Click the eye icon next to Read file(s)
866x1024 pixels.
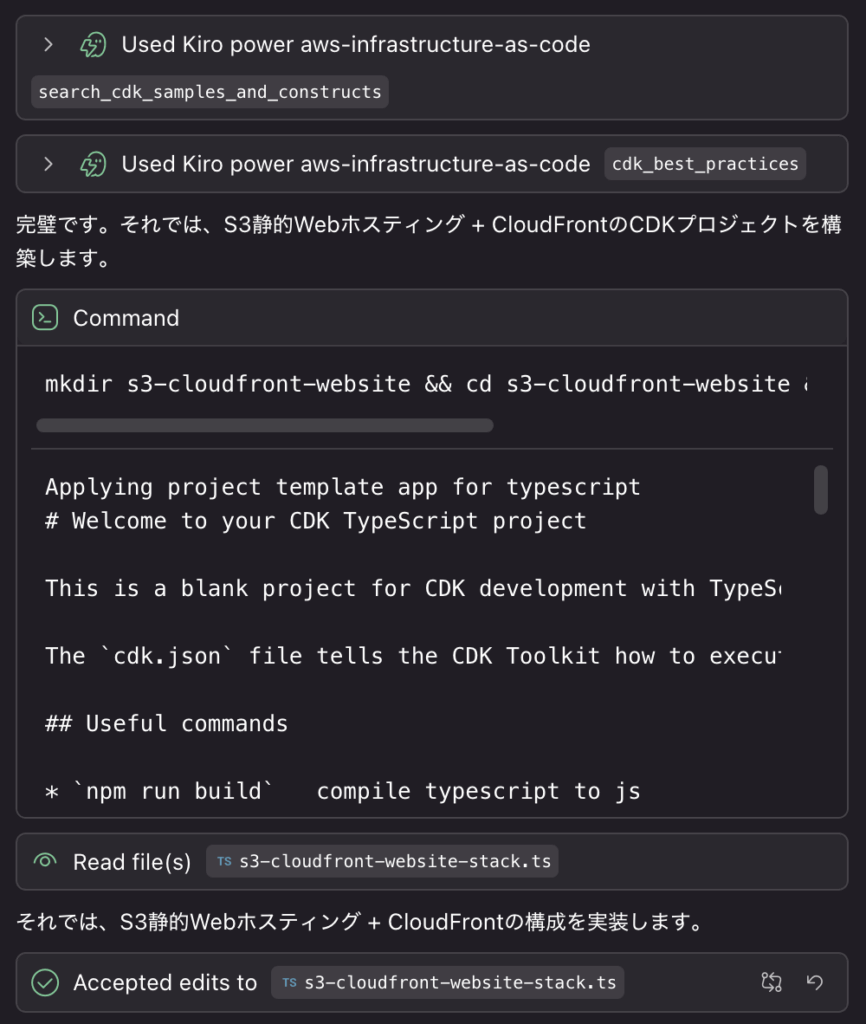[45, 861]
